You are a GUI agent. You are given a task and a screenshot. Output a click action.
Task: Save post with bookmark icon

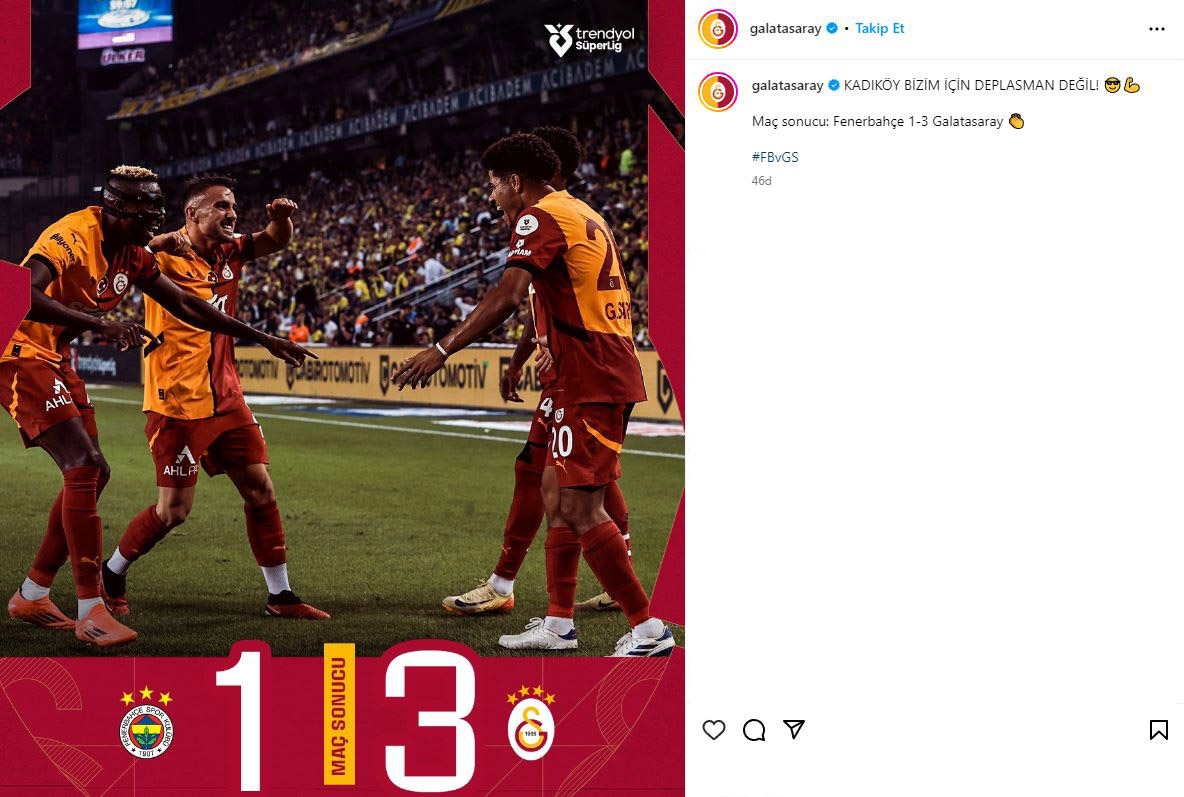1158,729
